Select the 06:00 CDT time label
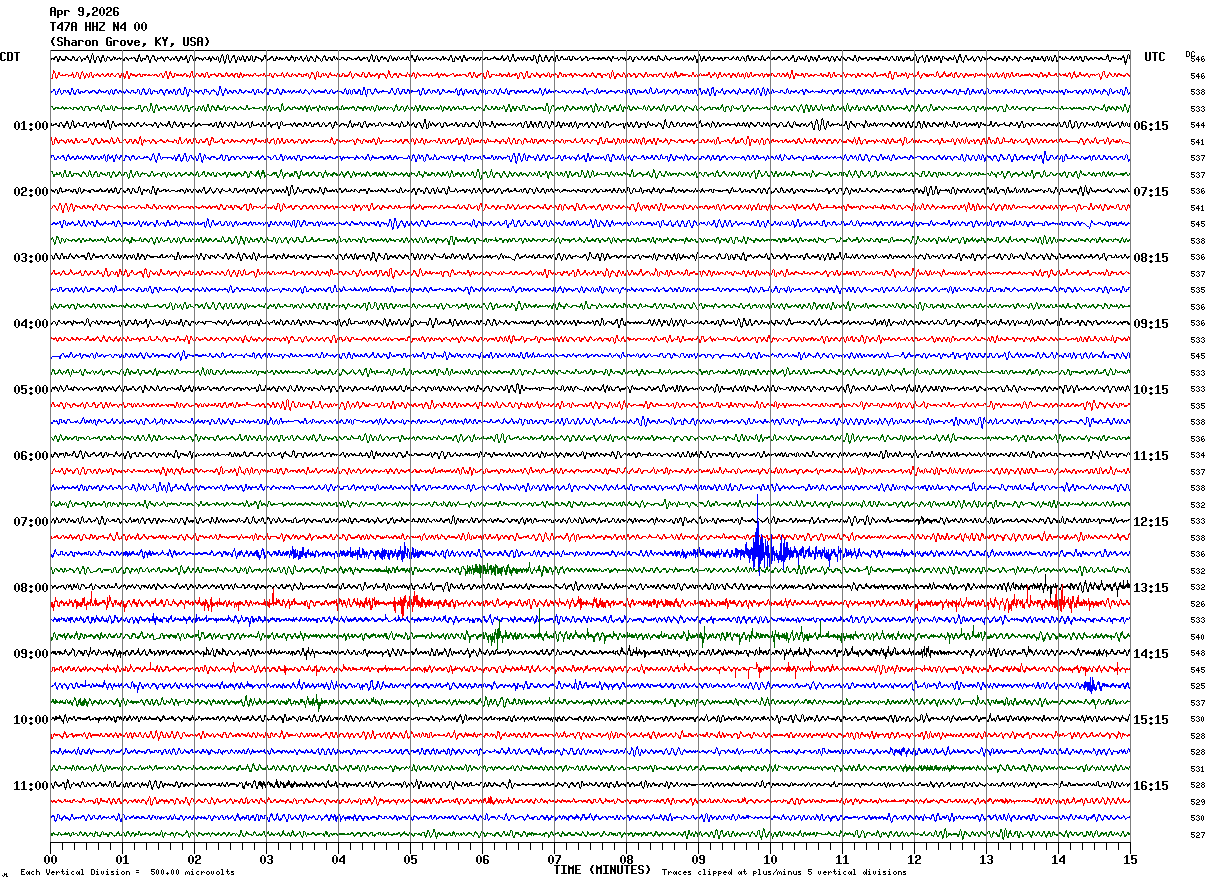The width and height of the screenshot is (1210, 886). tap(31, 456)
